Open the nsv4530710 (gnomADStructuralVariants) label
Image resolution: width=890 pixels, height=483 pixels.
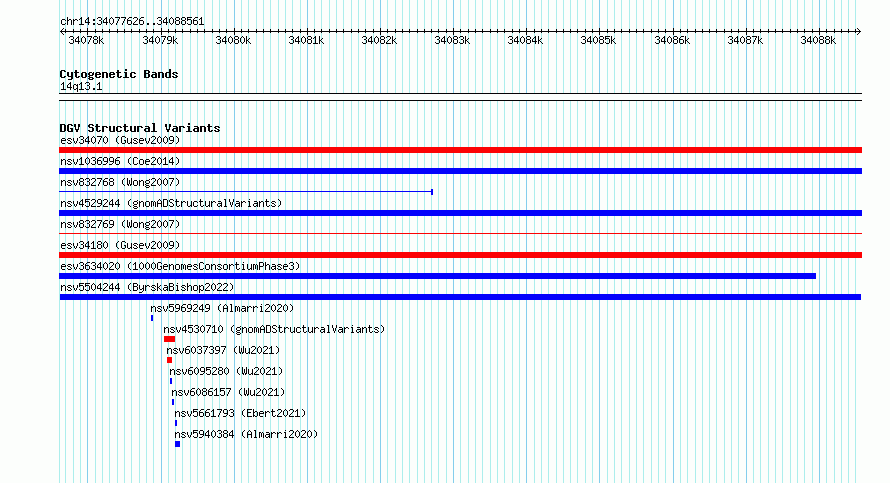pyautogui.click(x=274, y=329)
